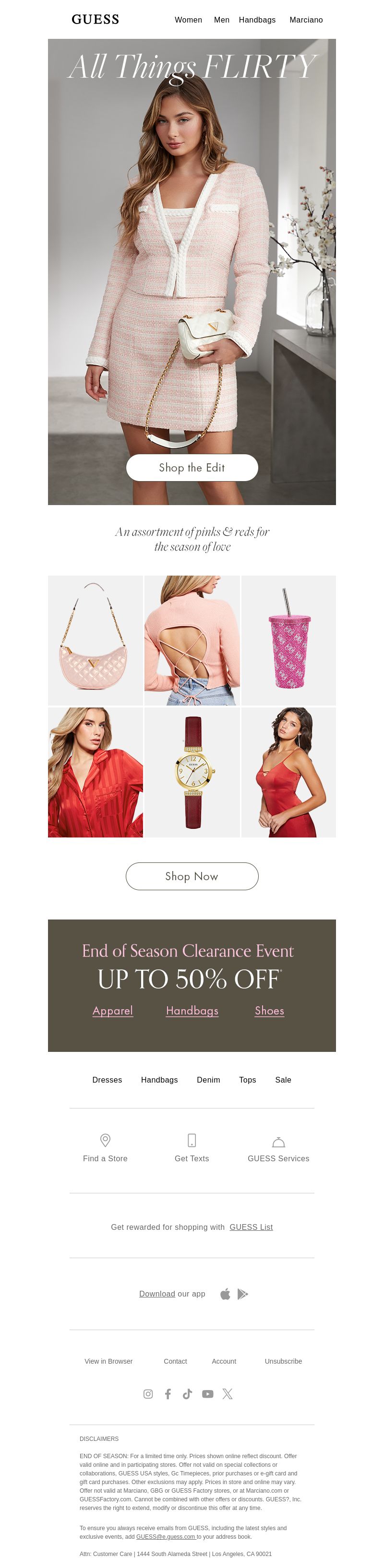Open the YouTube social icon
The height and width of the screenshot is (1568, 384).
pyautogui.click(x=208, y=1393)
